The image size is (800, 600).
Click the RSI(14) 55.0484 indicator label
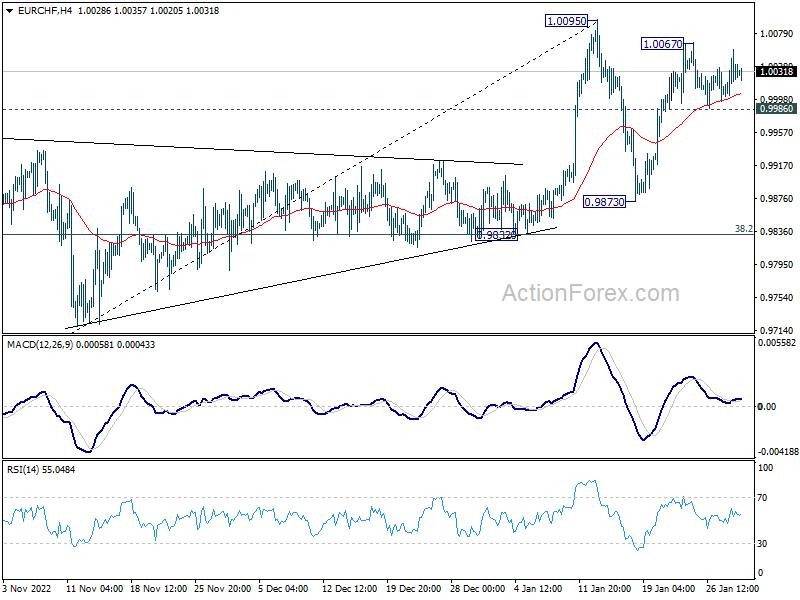[x=41, y=469]
